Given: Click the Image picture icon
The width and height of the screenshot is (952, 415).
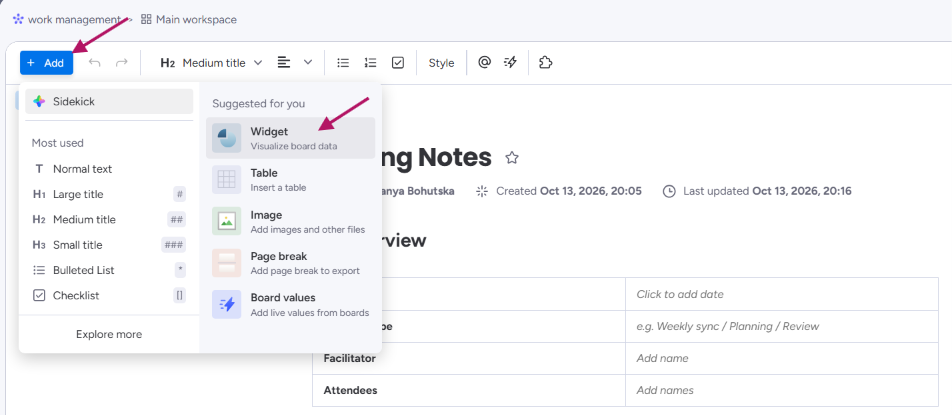Looking at the screenshot, I should [x=226, y=221].
